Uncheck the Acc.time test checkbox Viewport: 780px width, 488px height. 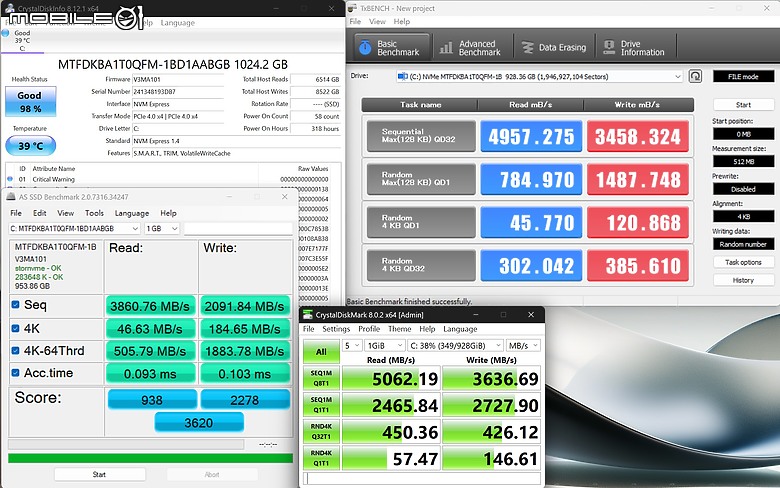15,373
